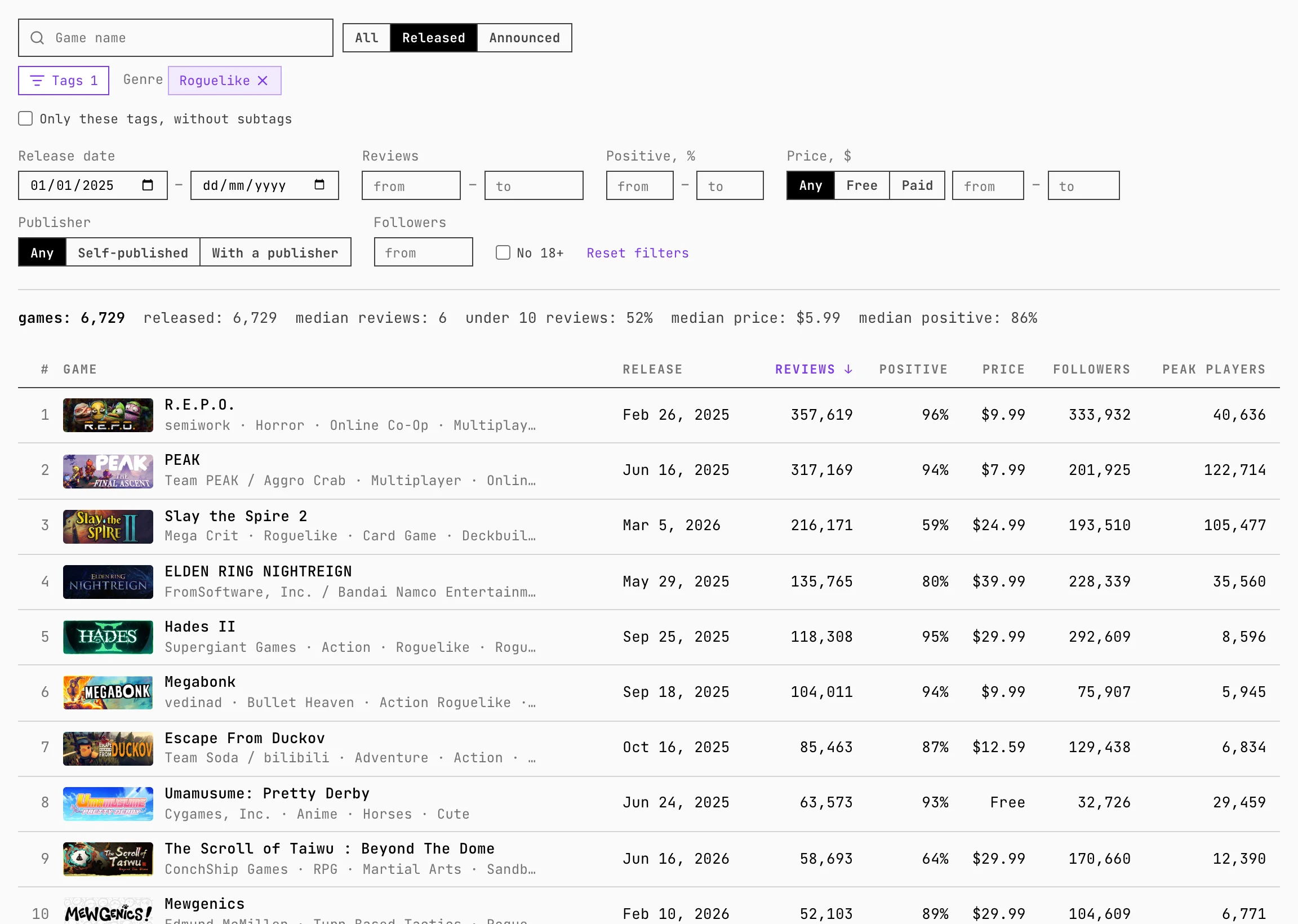Screen dimensions: 1298x924
Task: Open the PEAK game thumbnail
Action: [x=108, y=471]
